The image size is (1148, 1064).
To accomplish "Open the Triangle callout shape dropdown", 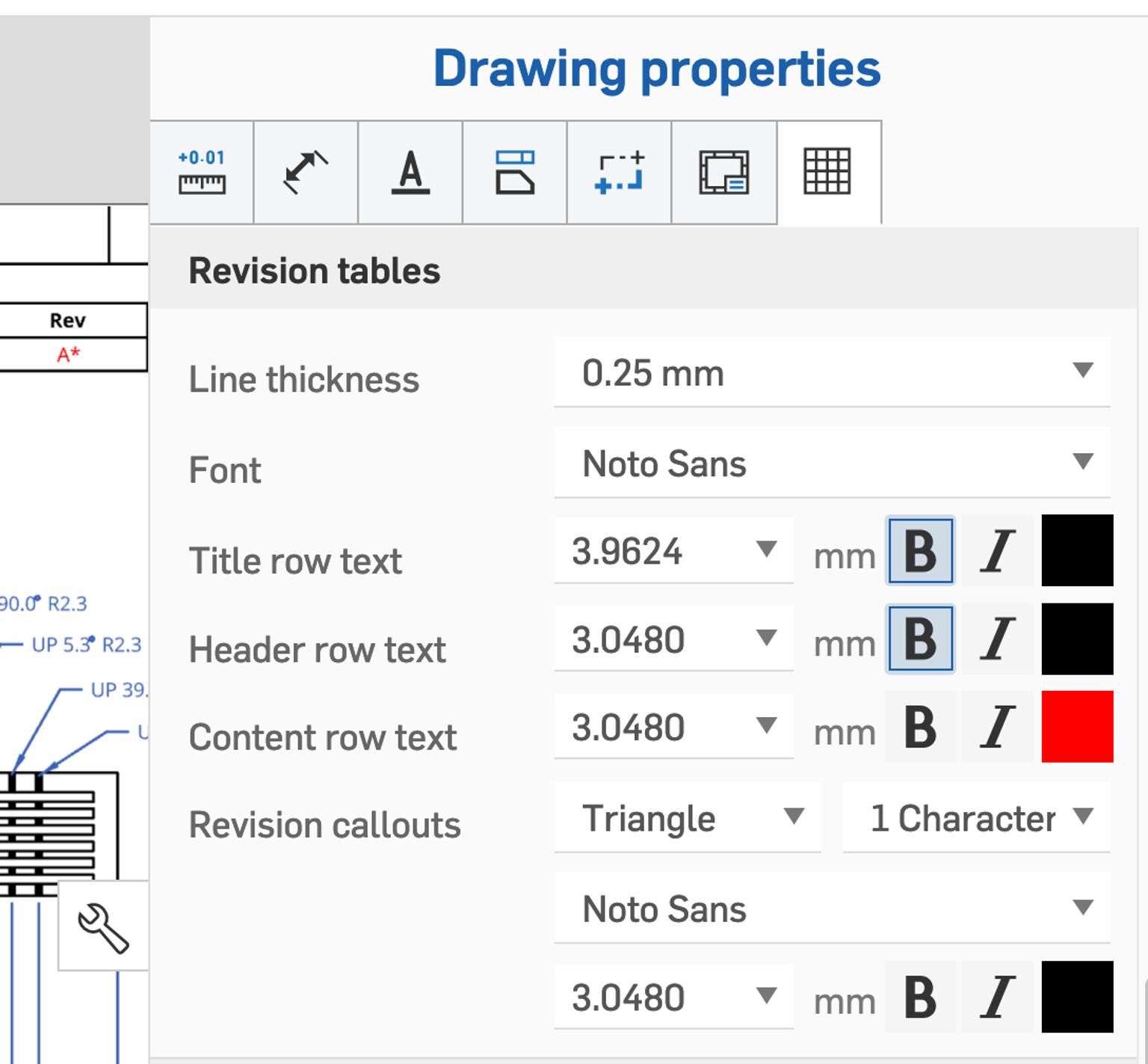I will tap(686, 818).
